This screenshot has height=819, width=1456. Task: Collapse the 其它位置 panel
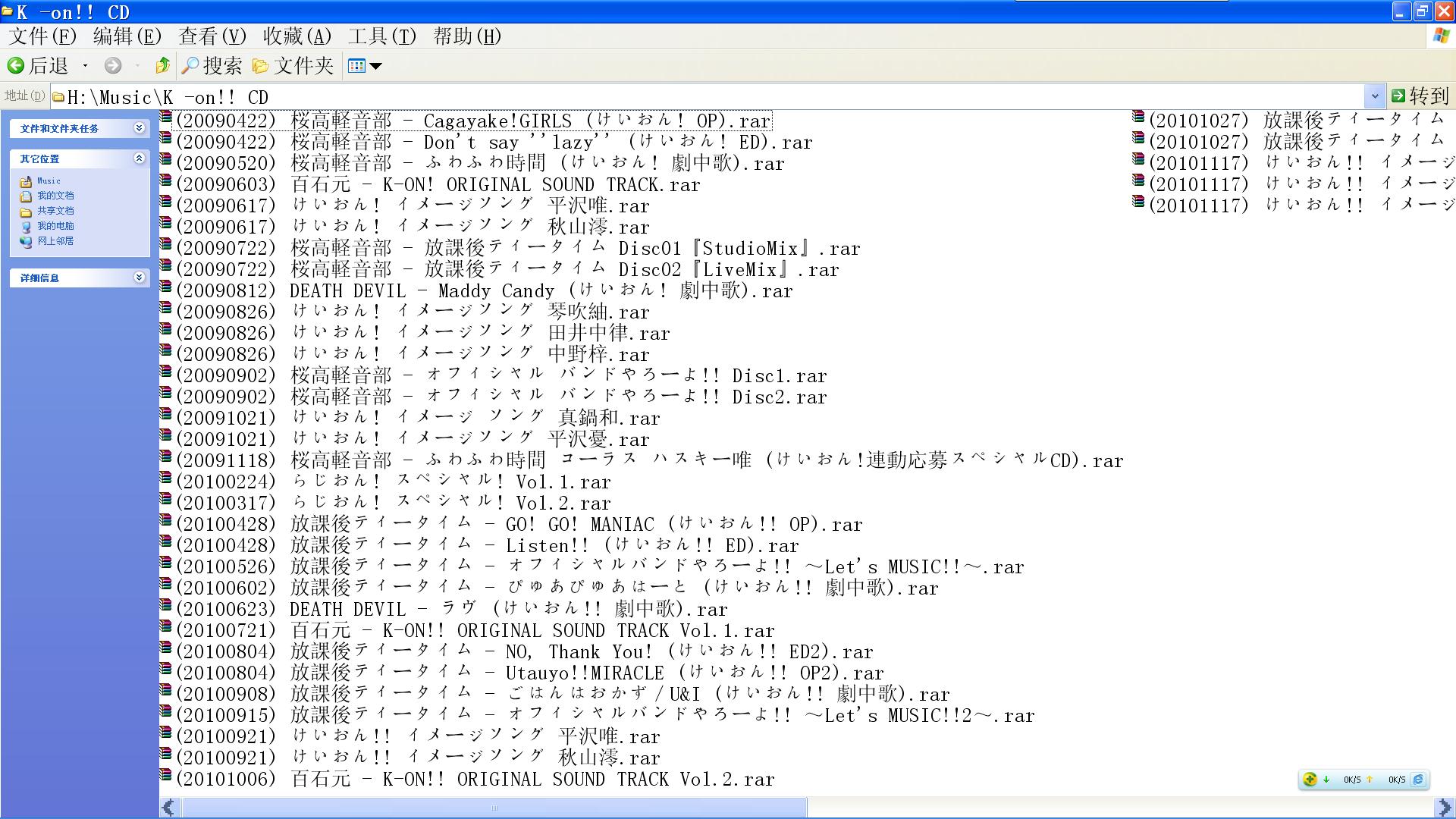(x=139, y=158)
